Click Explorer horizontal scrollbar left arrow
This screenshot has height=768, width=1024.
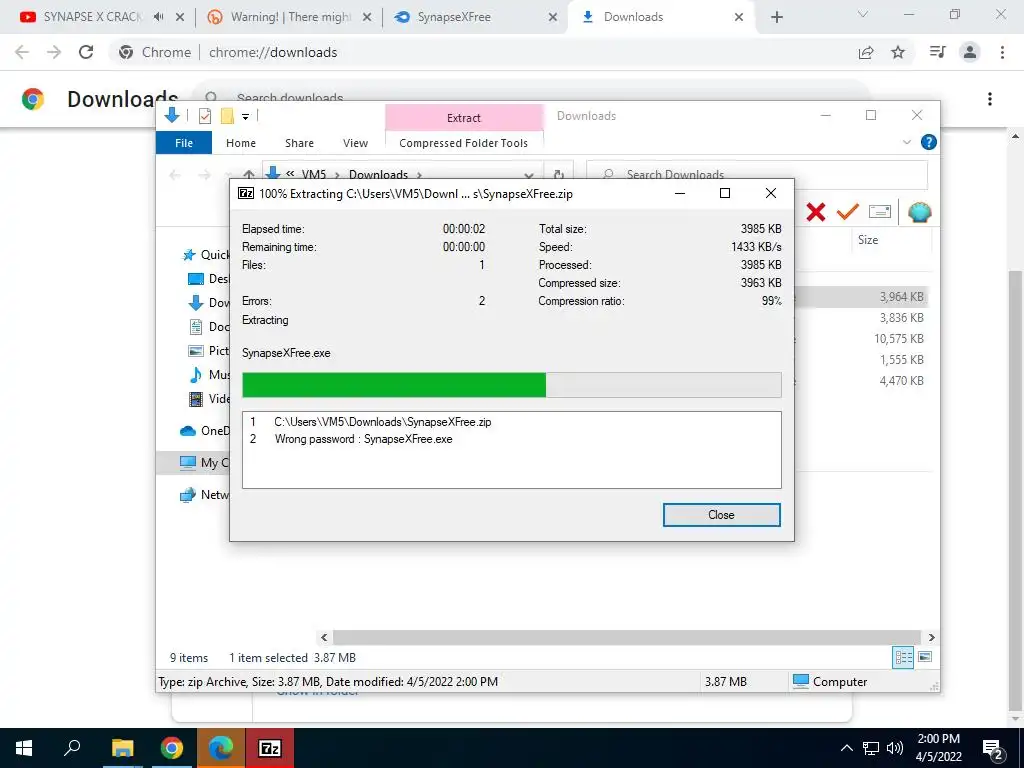(x=325, y=637)
